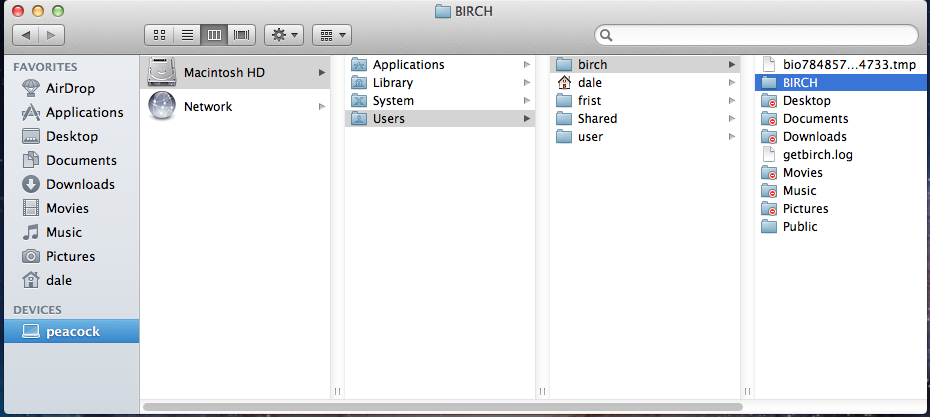Click the back navigation arrow
Screen dimensions: 930x417
(x=26, y=35)
